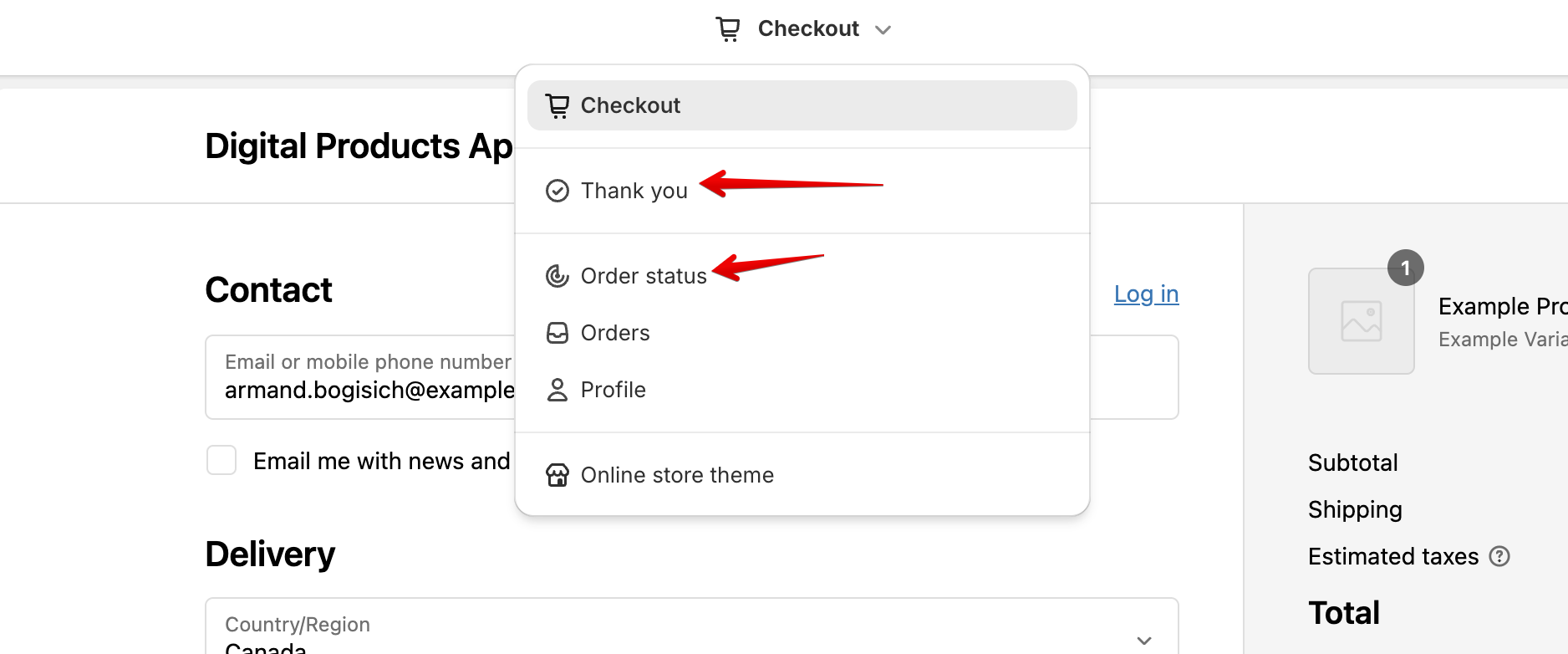Screen dimensions: 1568x654
Task: Click the cart icon in the top header
Action: pos(728,28)
